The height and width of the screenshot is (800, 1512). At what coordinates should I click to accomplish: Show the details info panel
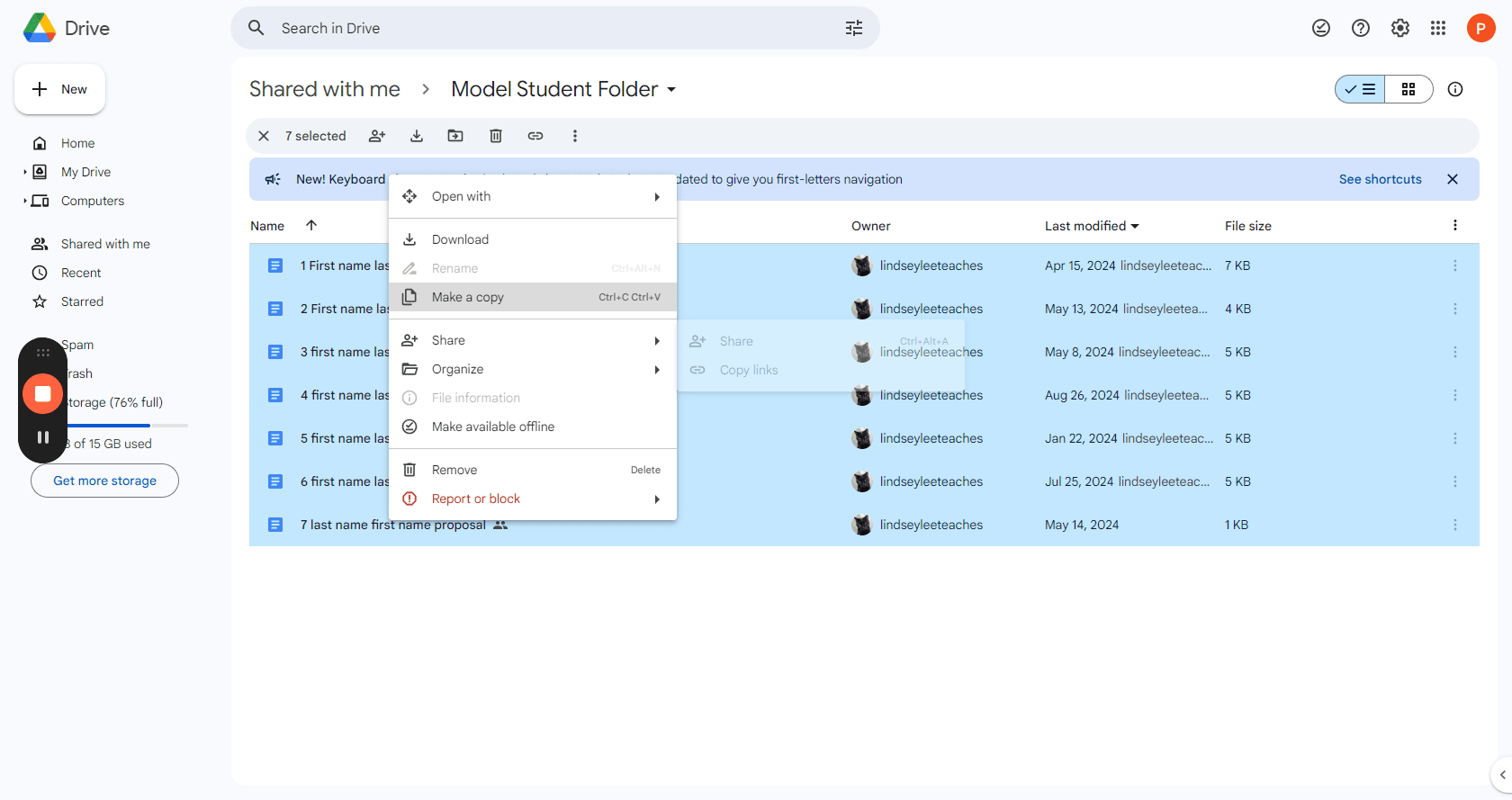tap(1455, 89)
